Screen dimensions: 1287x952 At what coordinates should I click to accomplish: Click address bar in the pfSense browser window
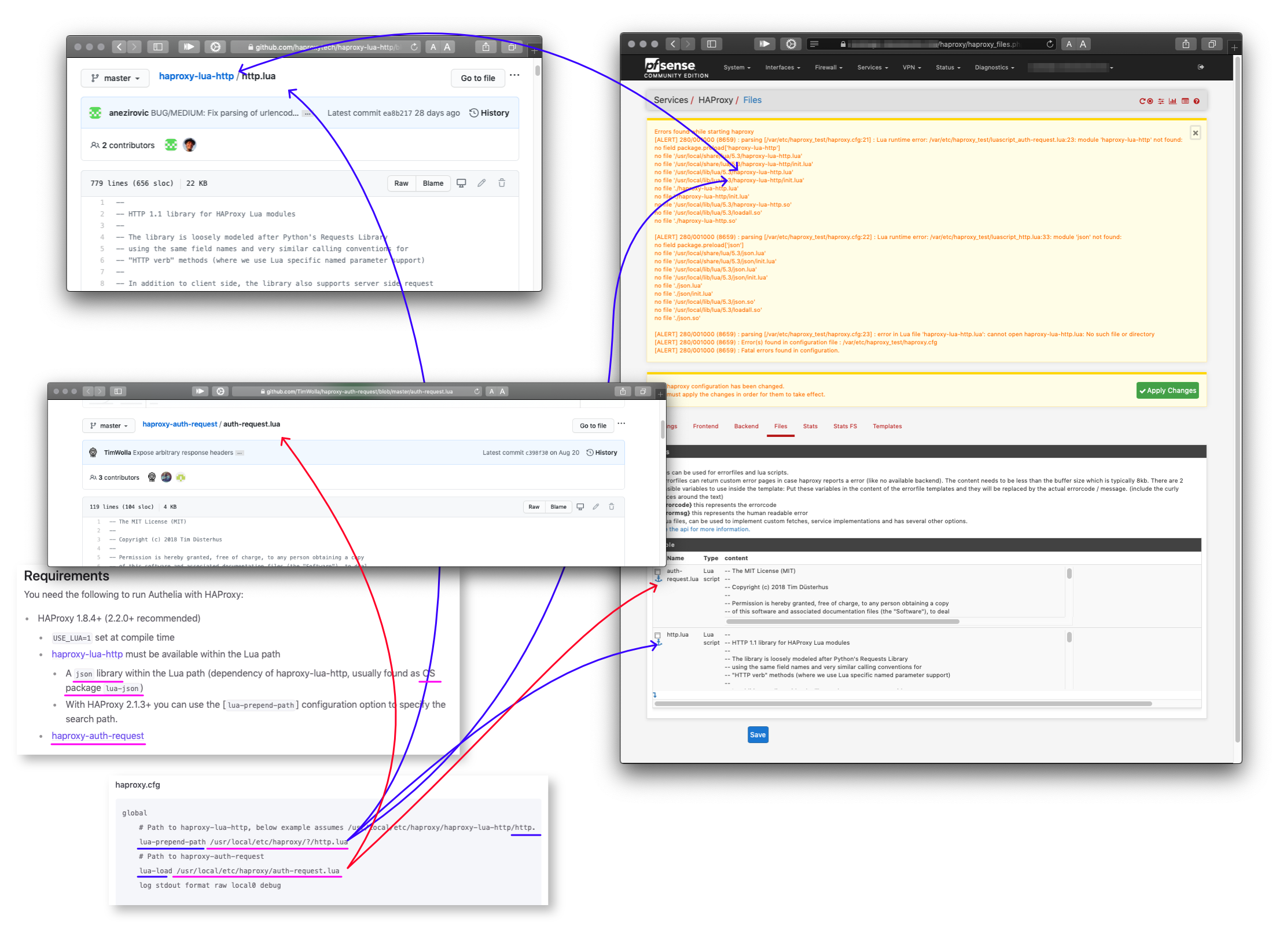(x=932, y=44)
